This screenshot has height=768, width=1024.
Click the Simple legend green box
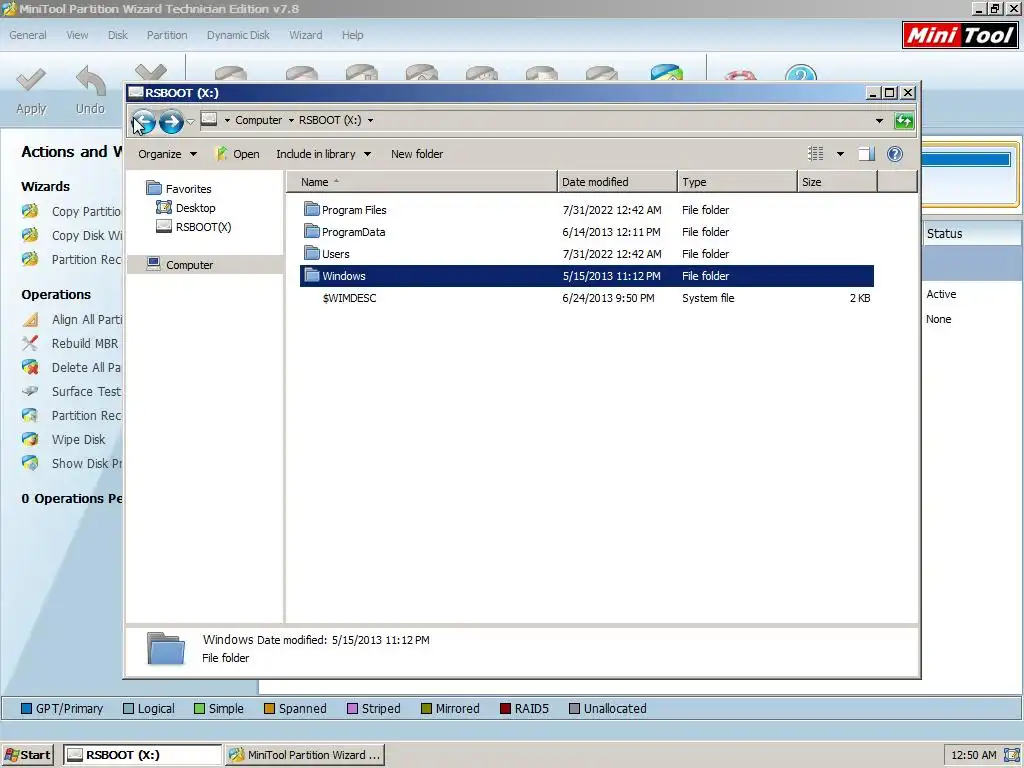[x=200, y=709]
